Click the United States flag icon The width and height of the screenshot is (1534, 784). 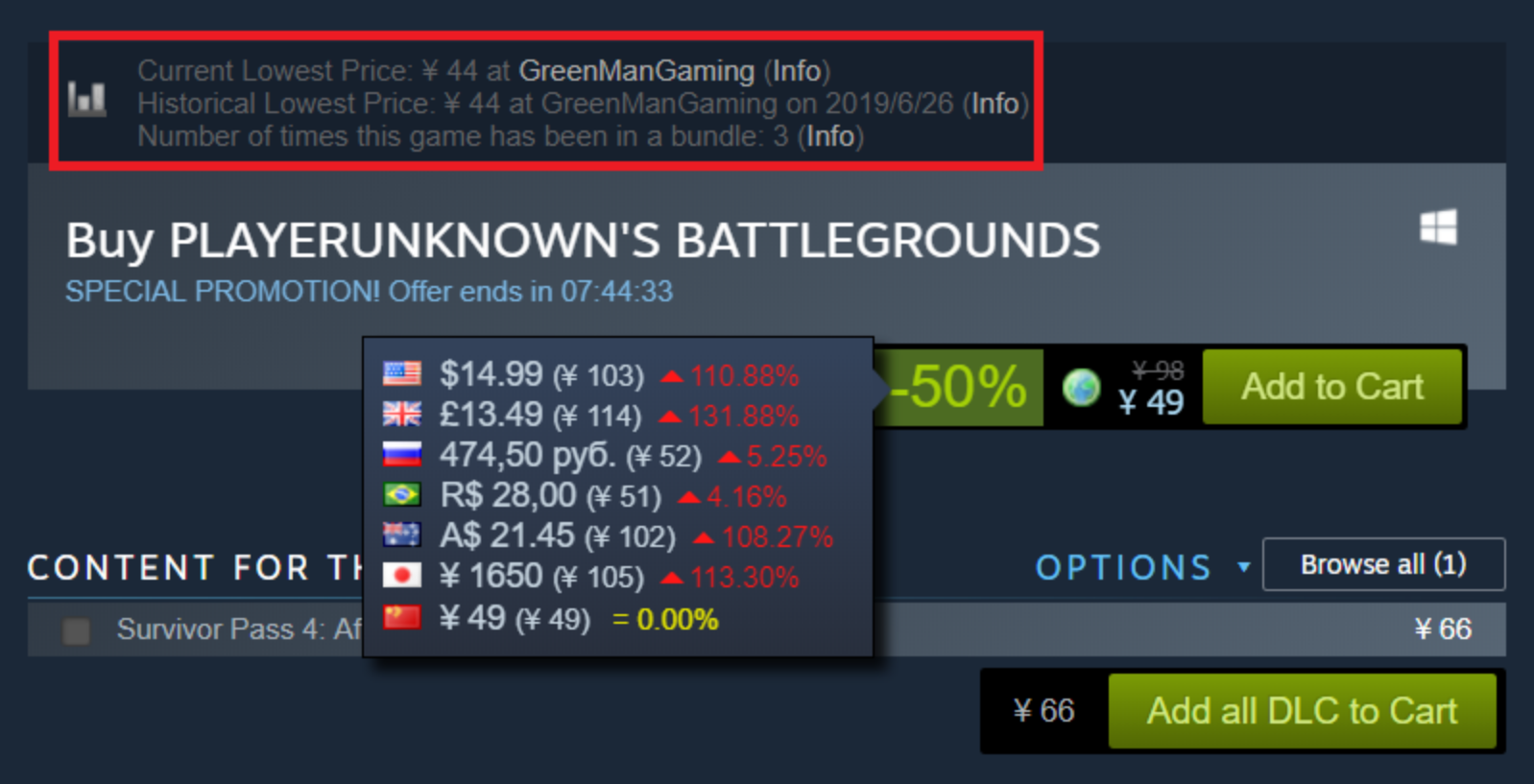pyautogui.click(x=401, y=373)
